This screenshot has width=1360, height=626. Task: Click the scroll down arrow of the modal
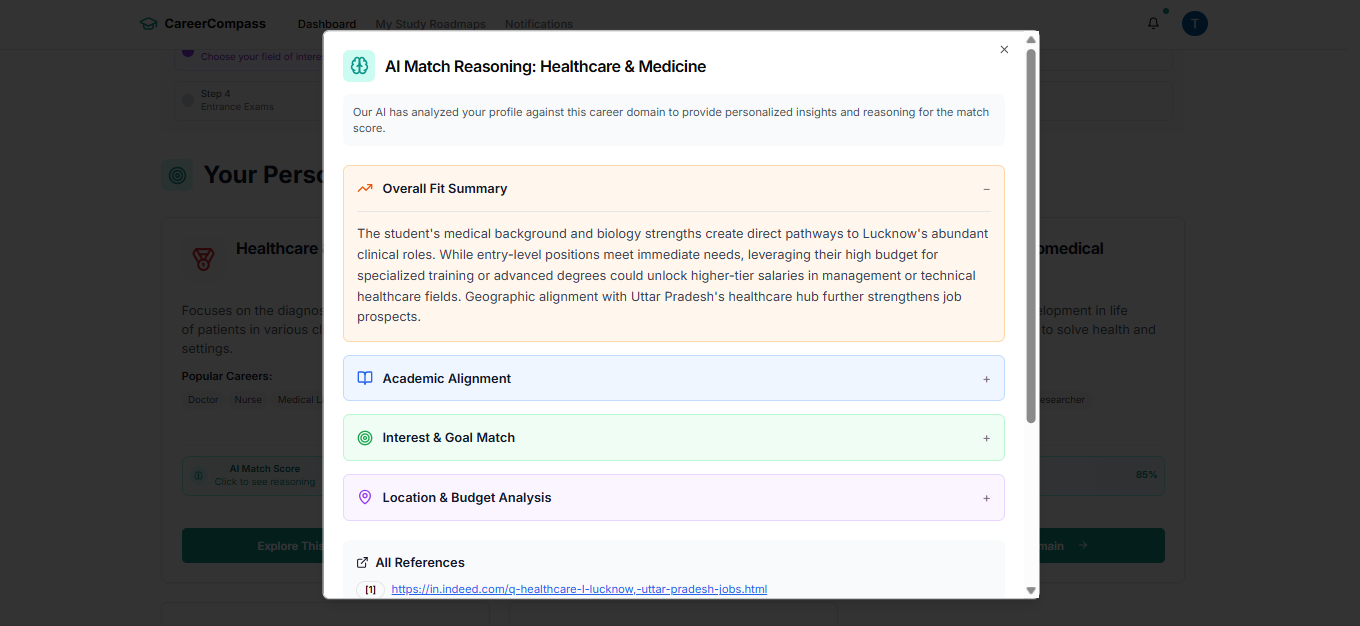click(x=1031, y=591)
